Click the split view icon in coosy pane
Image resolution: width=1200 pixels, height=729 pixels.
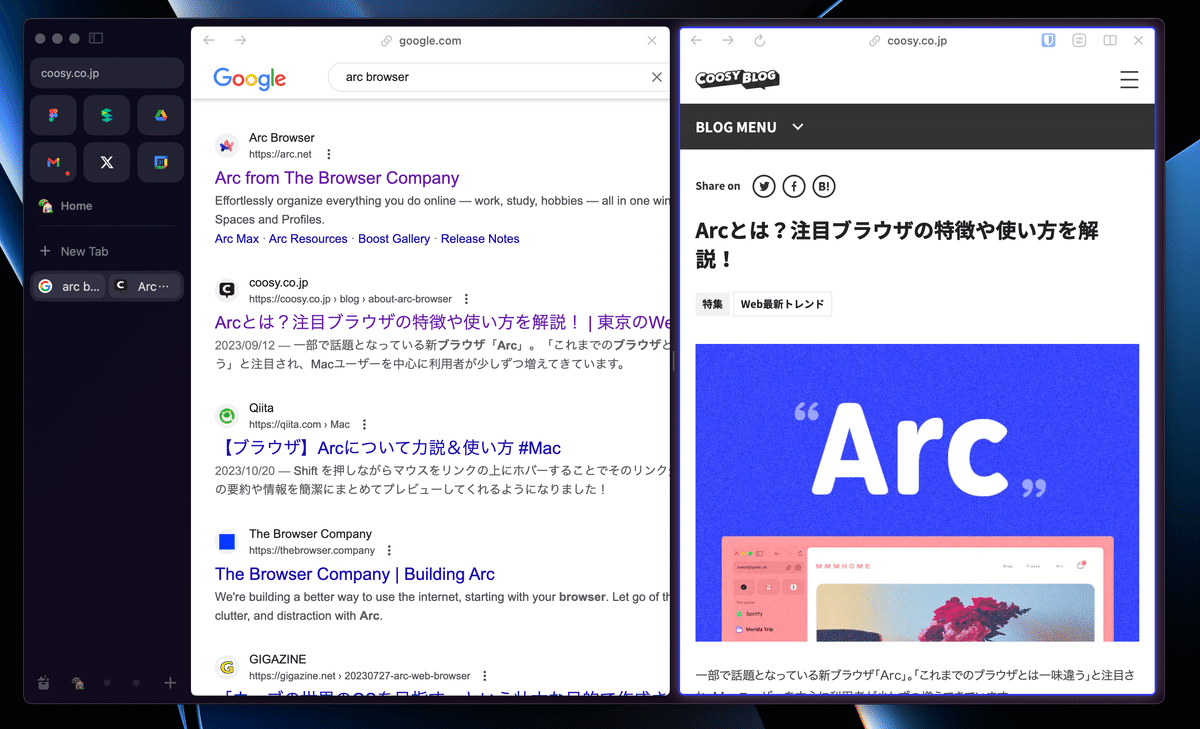[x=1110, y=41]
